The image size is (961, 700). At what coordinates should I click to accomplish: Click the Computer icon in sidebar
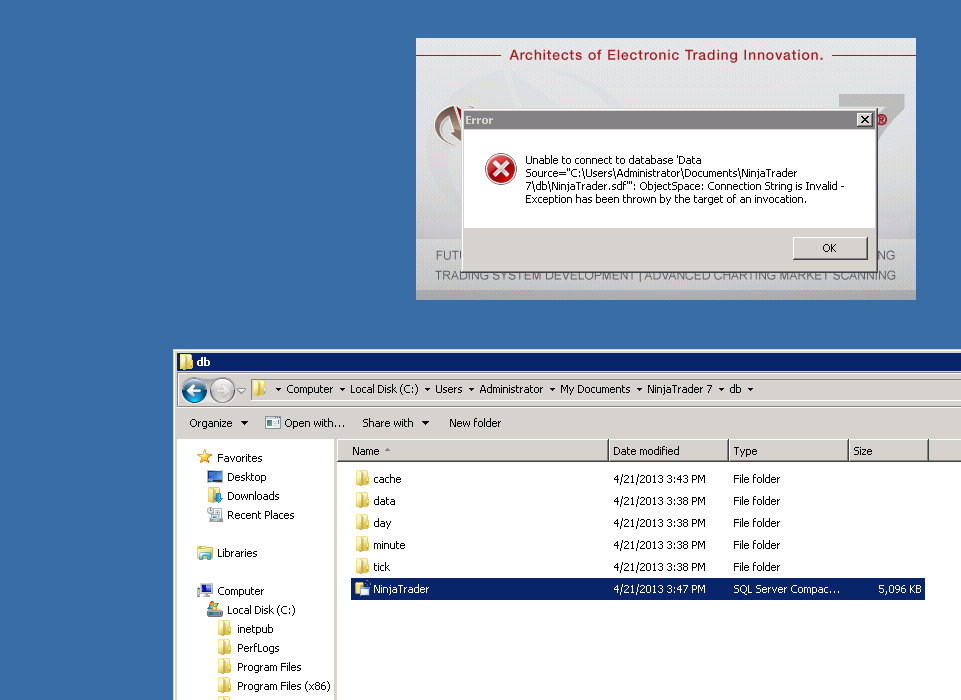click(x=205, y=590)
